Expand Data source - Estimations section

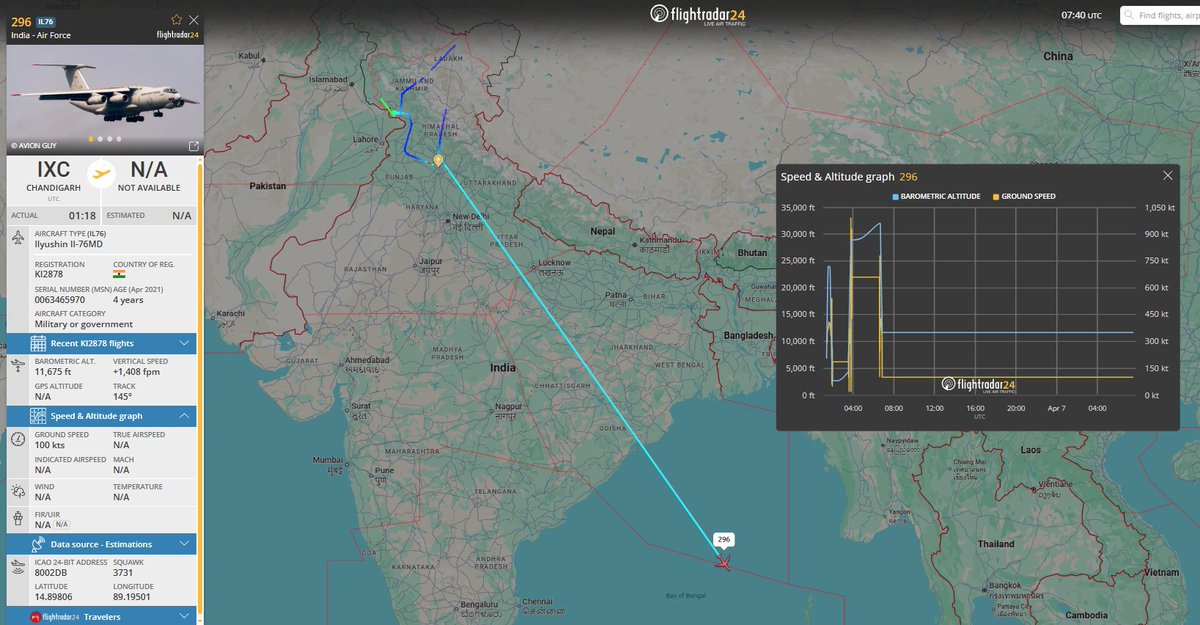[102, 544]
